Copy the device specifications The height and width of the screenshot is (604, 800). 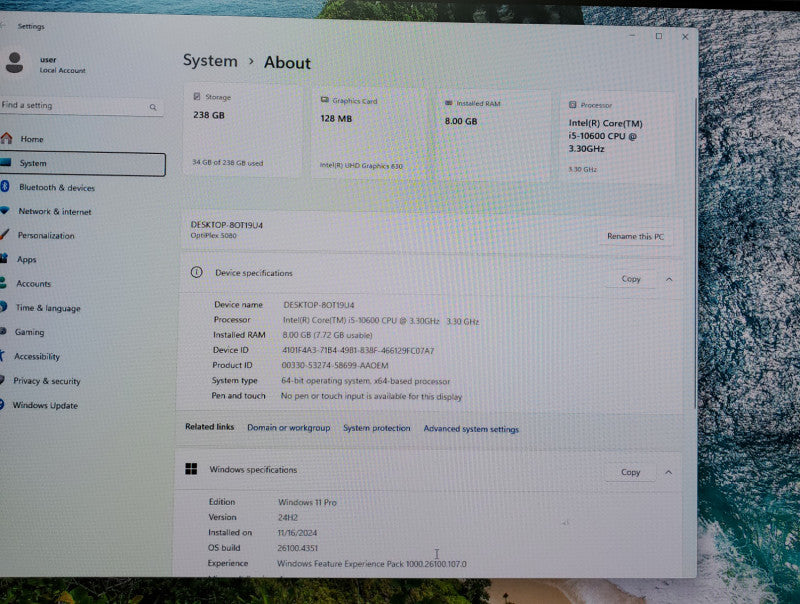click(x=631, y=279)
